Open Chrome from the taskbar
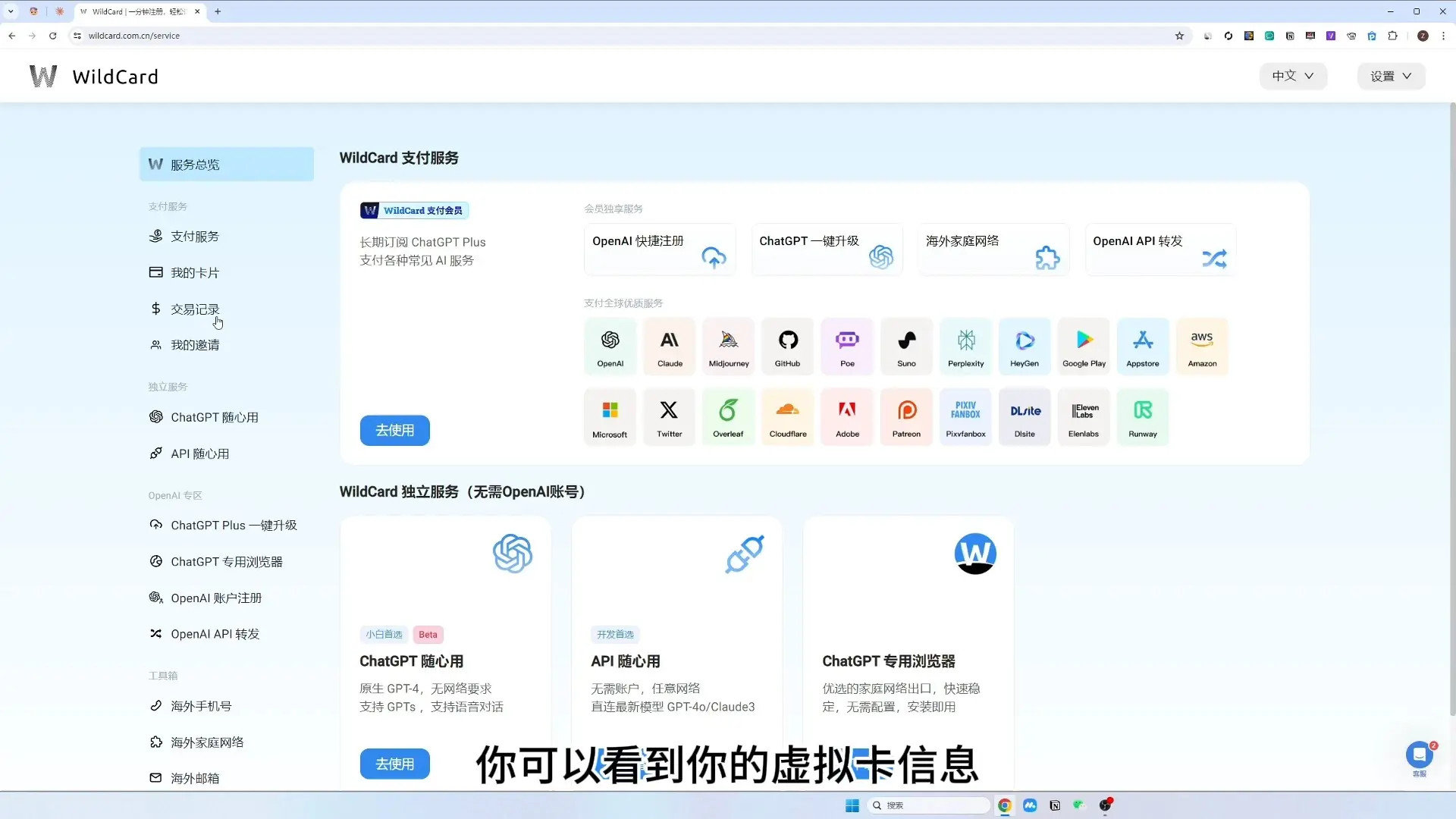Viewport: 1456px width, 819px height. pyautogui.click(x=1004, y=805)
